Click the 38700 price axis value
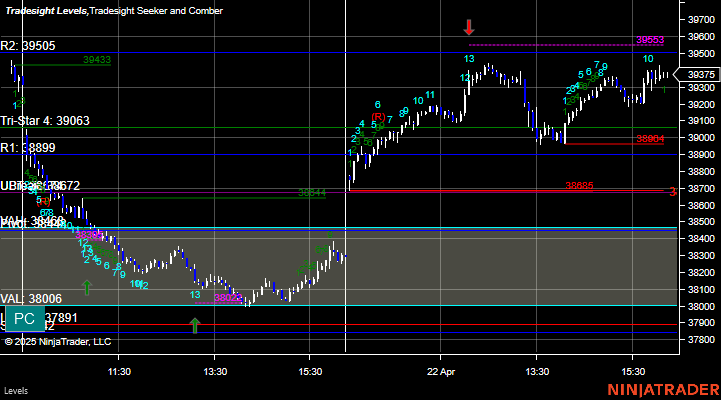 pyautogui.click(x=701, y=189)
